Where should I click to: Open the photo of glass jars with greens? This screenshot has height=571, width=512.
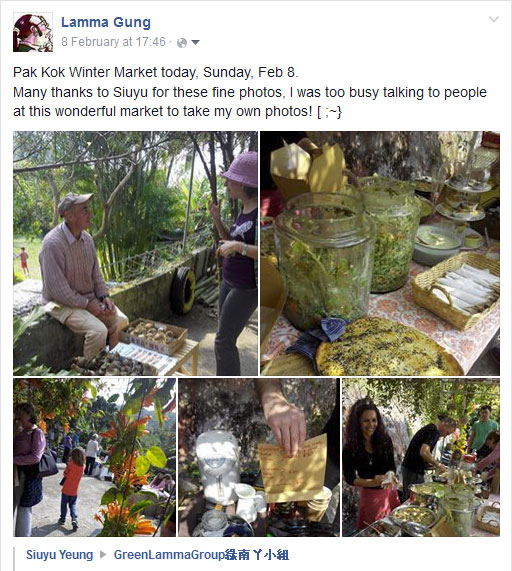pos(380,253)
